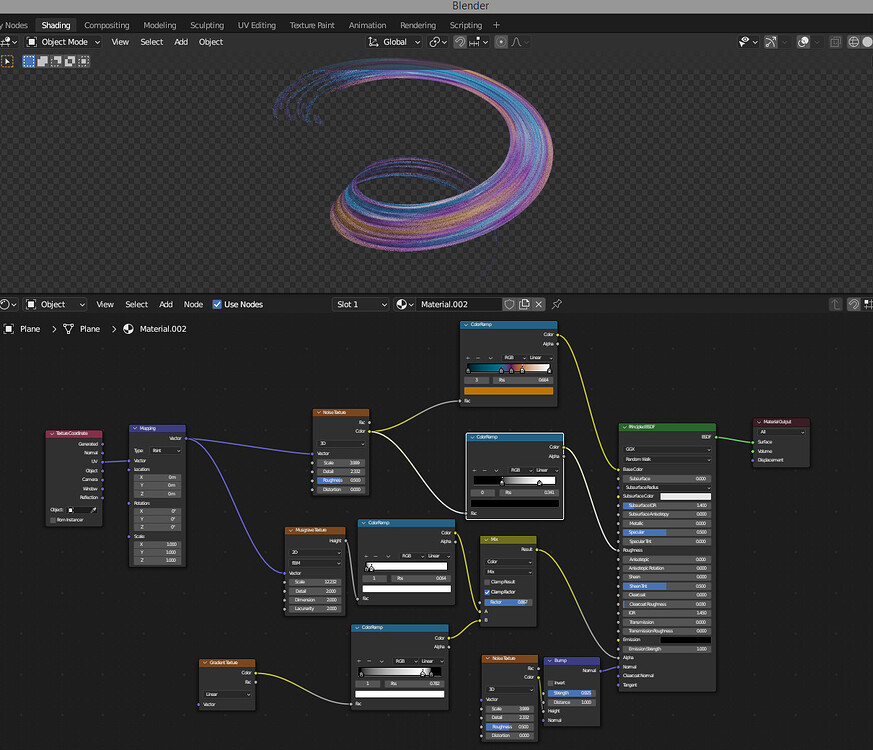This screenshot has width=873, height=750.
Task: Select the tweak select tool icon
Action: (x=7, y=61)
